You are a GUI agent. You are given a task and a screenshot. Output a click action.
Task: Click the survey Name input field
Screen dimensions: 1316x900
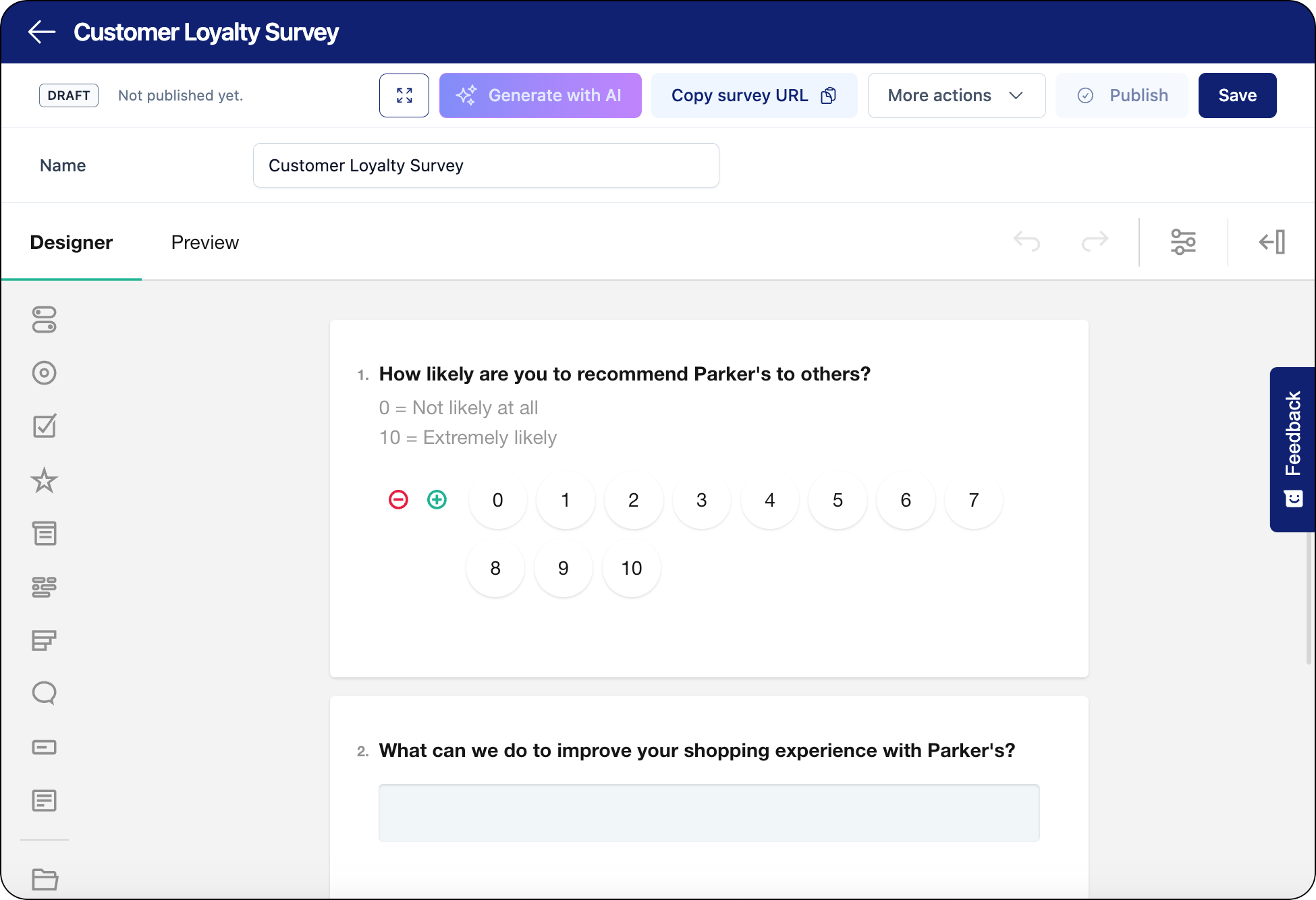coord(485,165)
